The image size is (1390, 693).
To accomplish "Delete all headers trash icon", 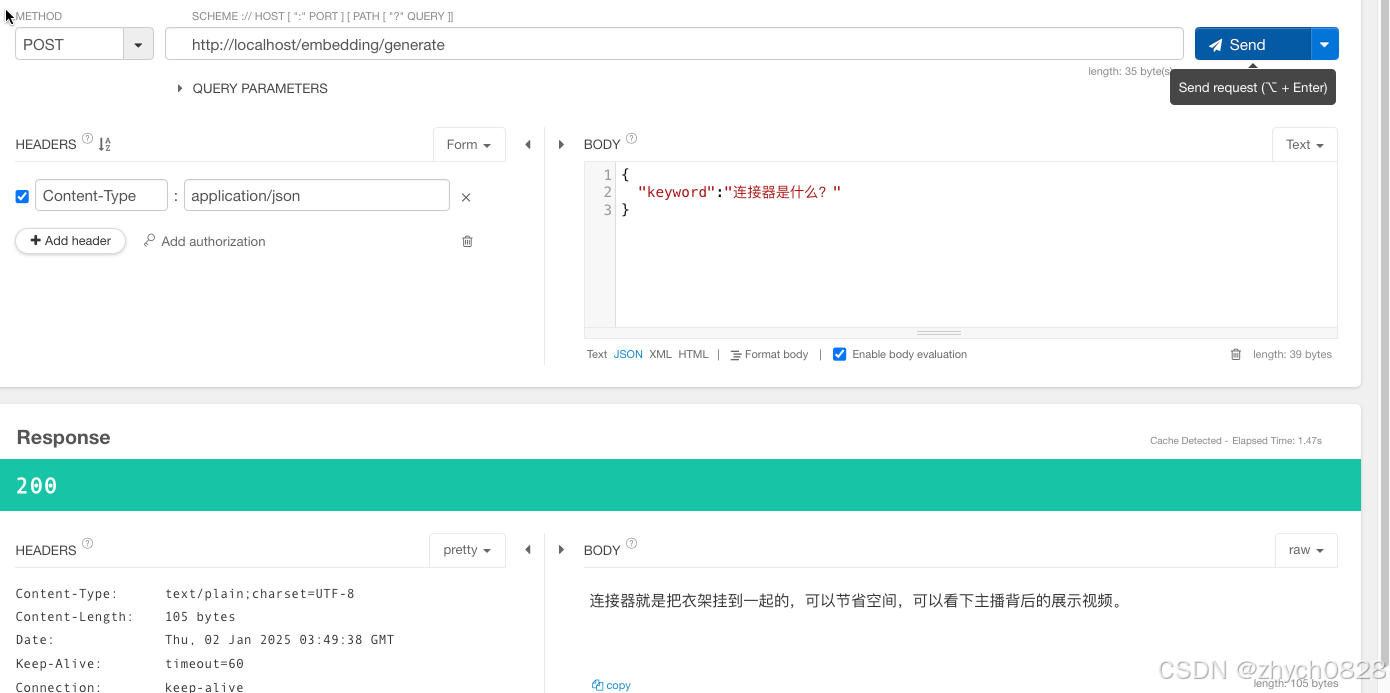I will point(467,241).
